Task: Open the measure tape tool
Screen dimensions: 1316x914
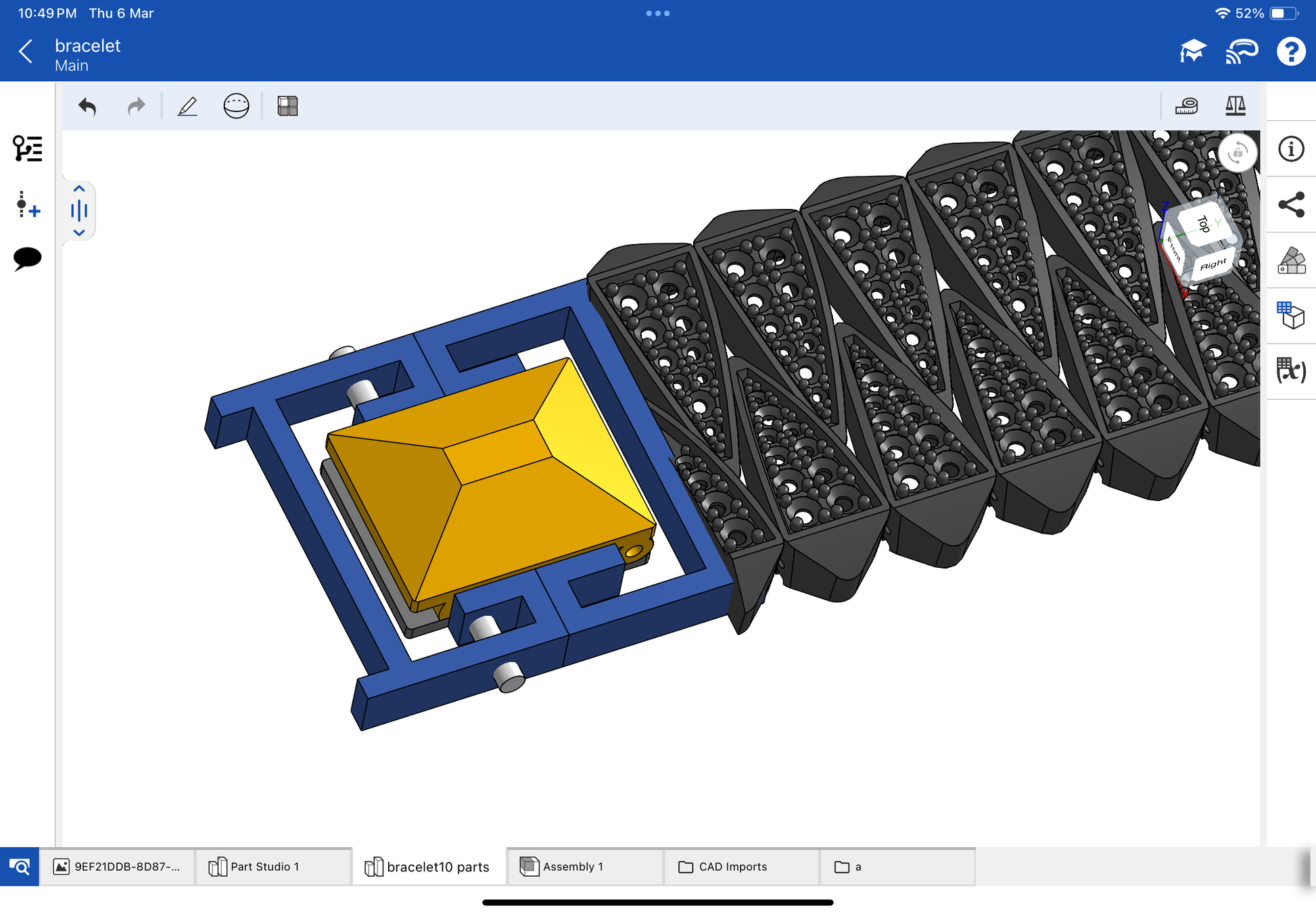Action: 1186,106
